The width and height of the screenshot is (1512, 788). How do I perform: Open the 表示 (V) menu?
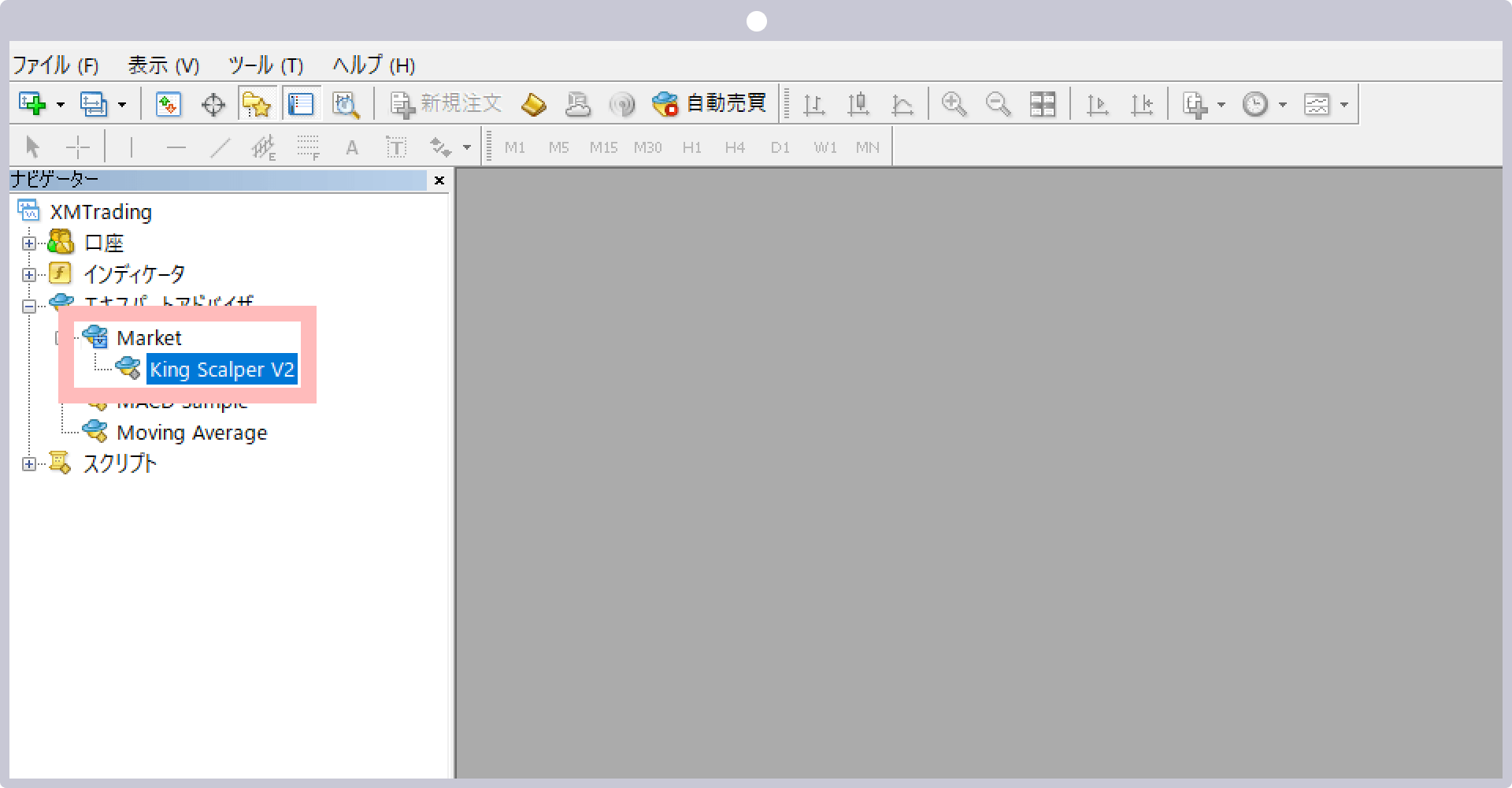[x=164, y=65]
